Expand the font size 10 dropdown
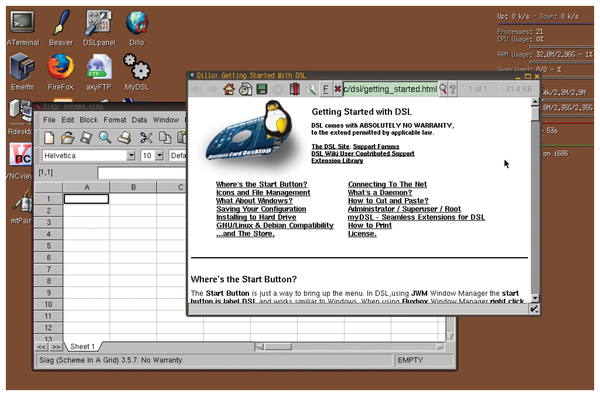 [x=159, y=156]
